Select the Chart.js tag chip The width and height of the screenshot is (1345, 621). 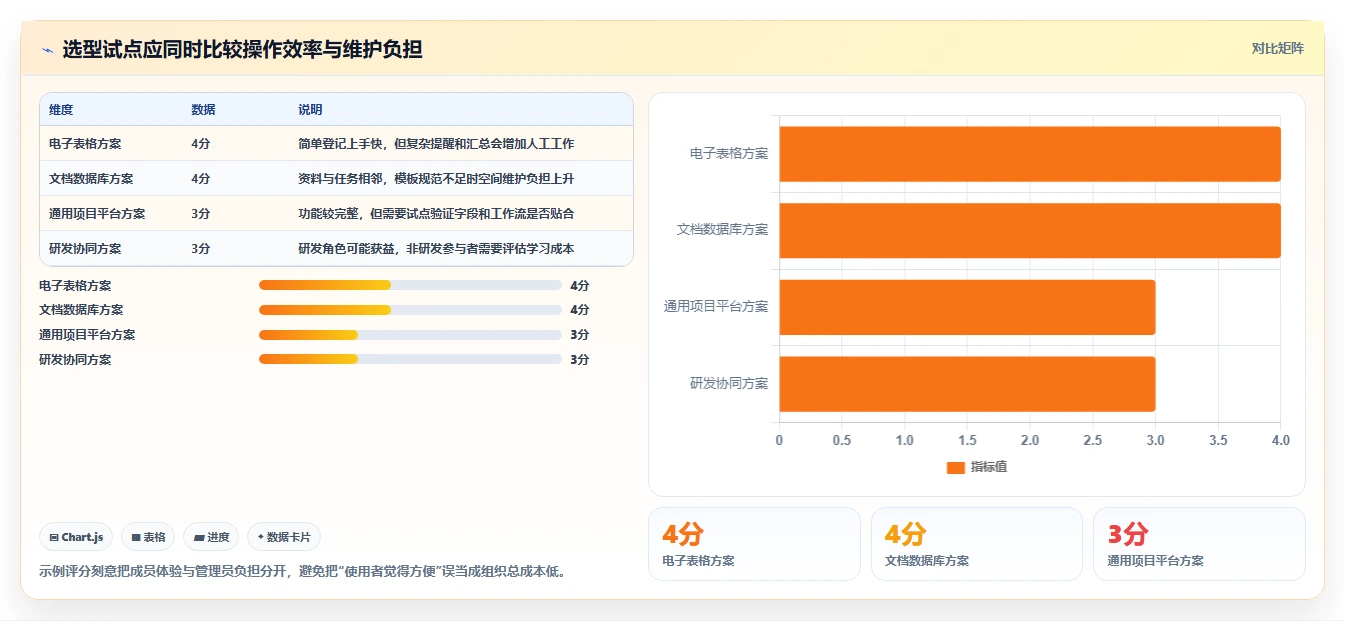click(76, 537)
